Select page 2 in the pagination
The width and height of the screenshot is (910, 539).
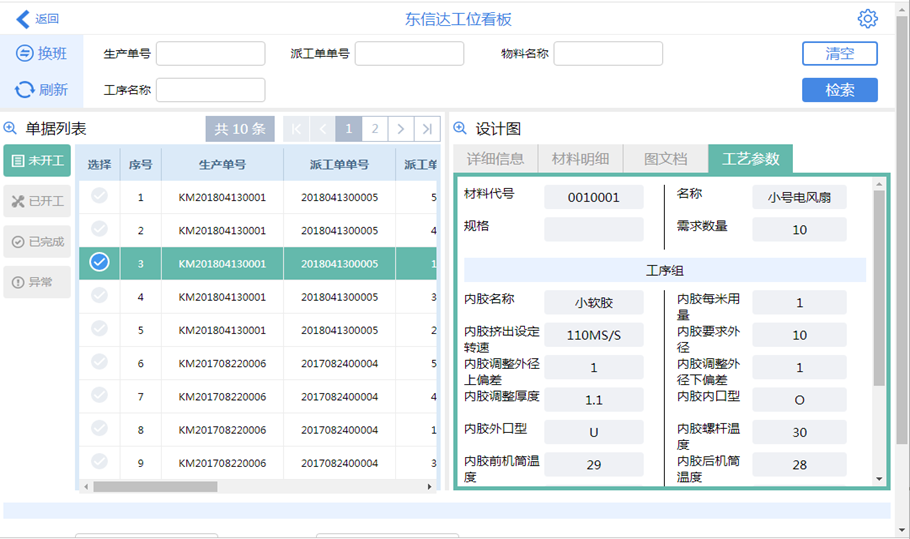coord(374,128)
